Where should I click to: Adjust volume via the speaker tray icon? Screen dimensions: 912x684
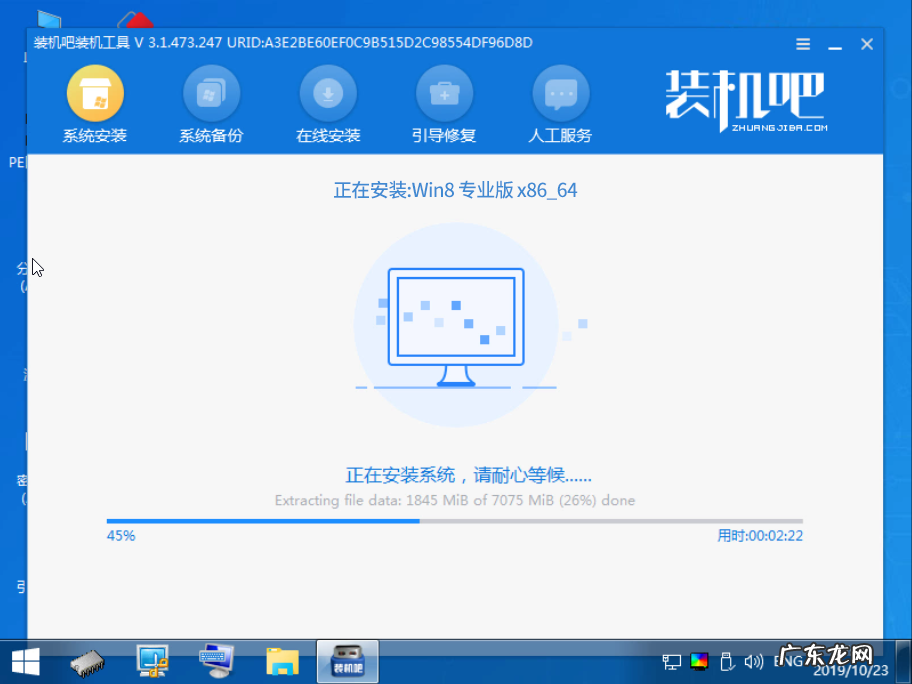pyautogui.click(x=754, y=661)
